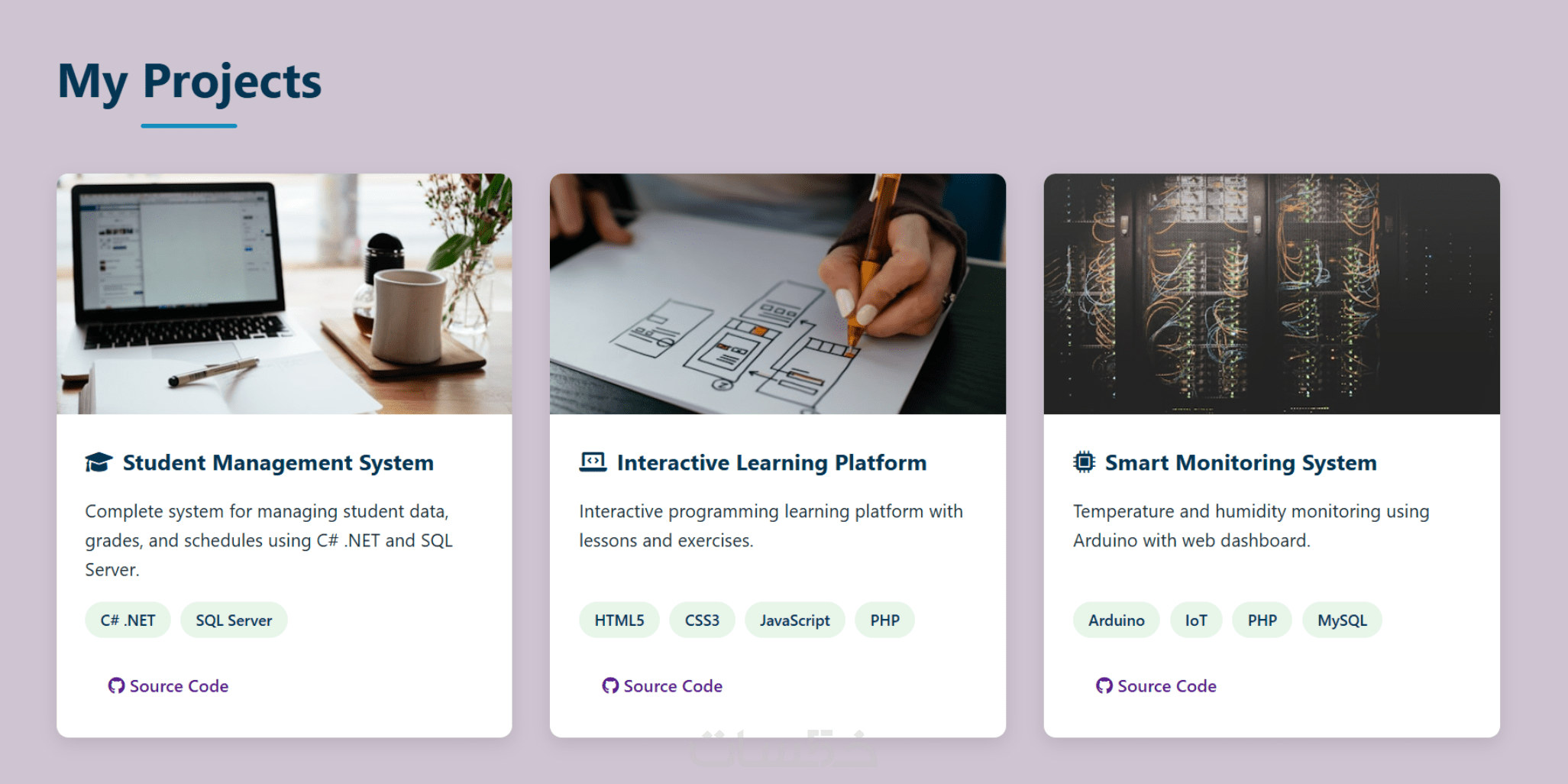Select the C# .NET tag
Screen dimensions: 1568x784
point(128,620)
